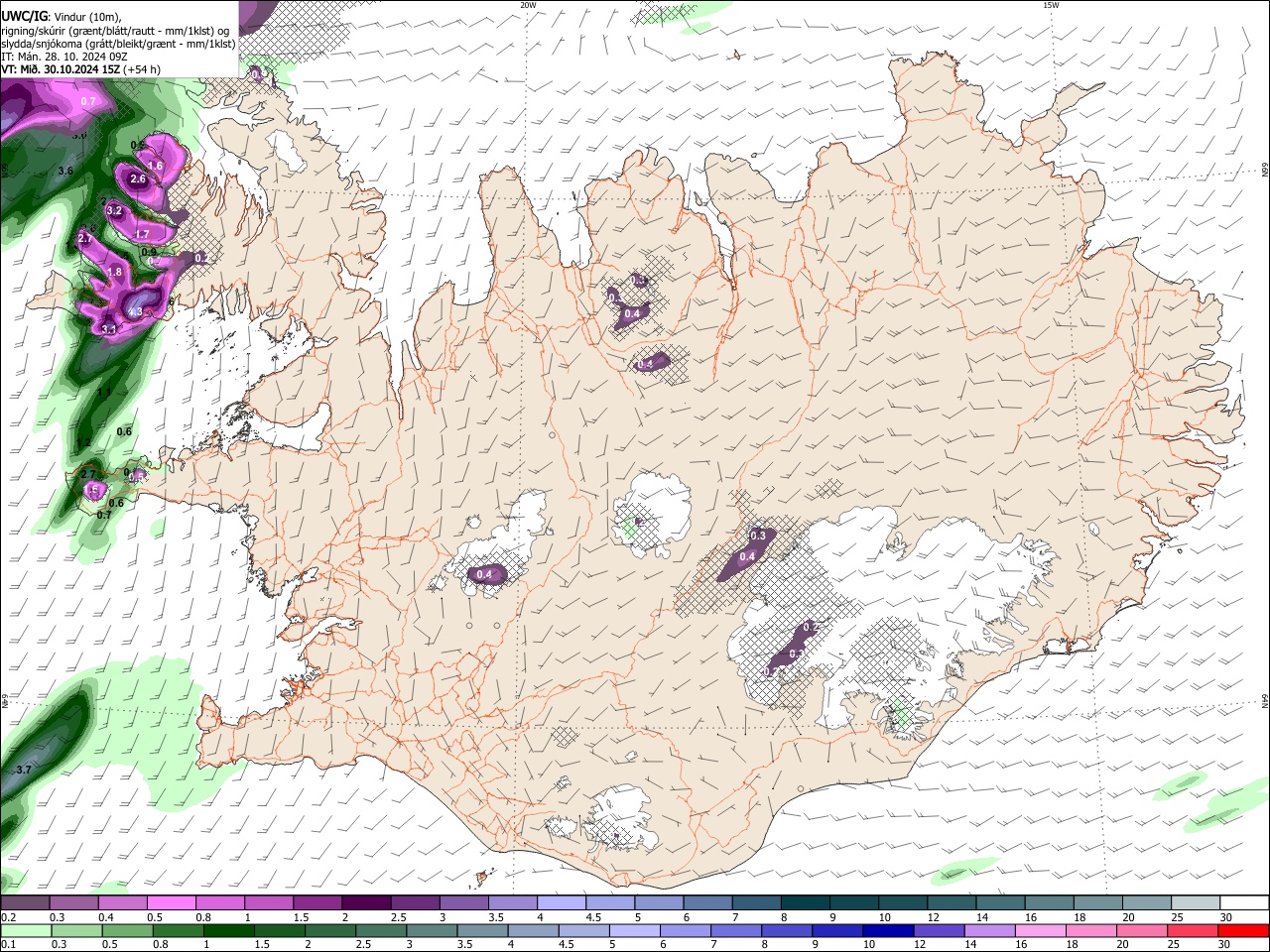The height and width of the screenshot is (952, 1270).
Task: Select the dull mauve 0.2 legend swatch
Action: pos(25,903)
